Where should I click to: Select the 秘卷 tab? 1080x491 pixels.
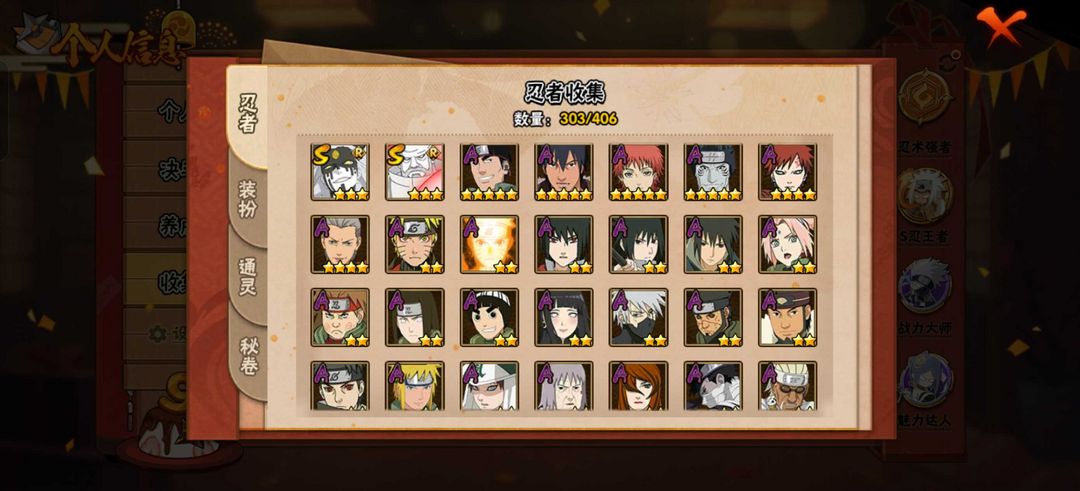point(248,355)
